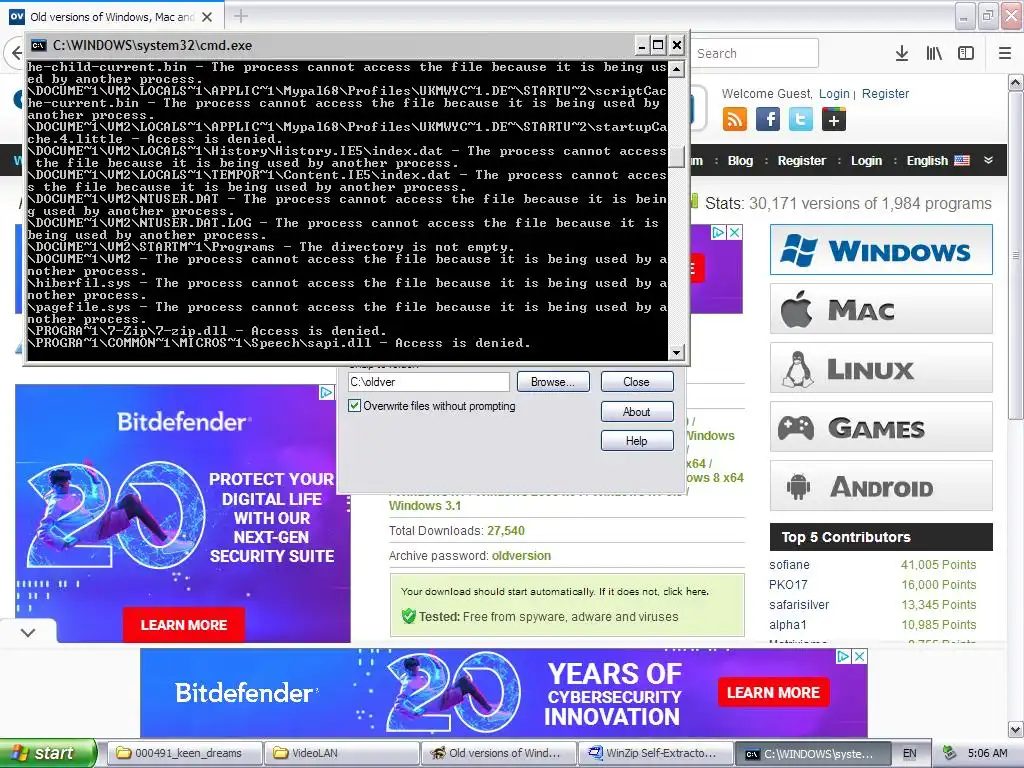Image resolution: width=1024 pixels, height=768 pixels.
Task: Click the Browse button in WinZip
Action: point(553,381)
